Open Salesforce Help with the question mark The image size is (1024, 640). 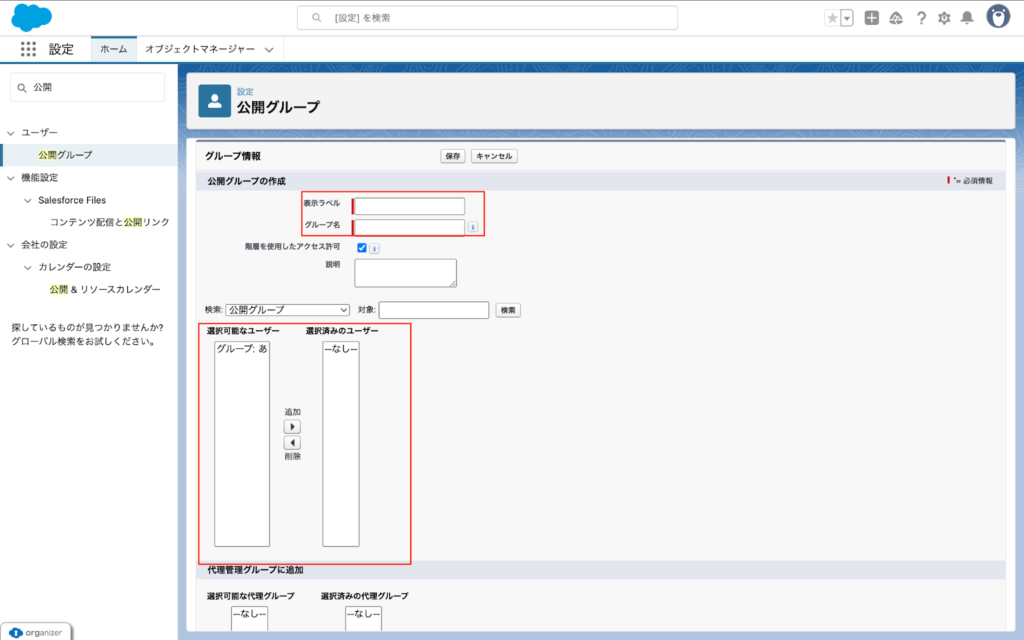[x=921, y=17]
